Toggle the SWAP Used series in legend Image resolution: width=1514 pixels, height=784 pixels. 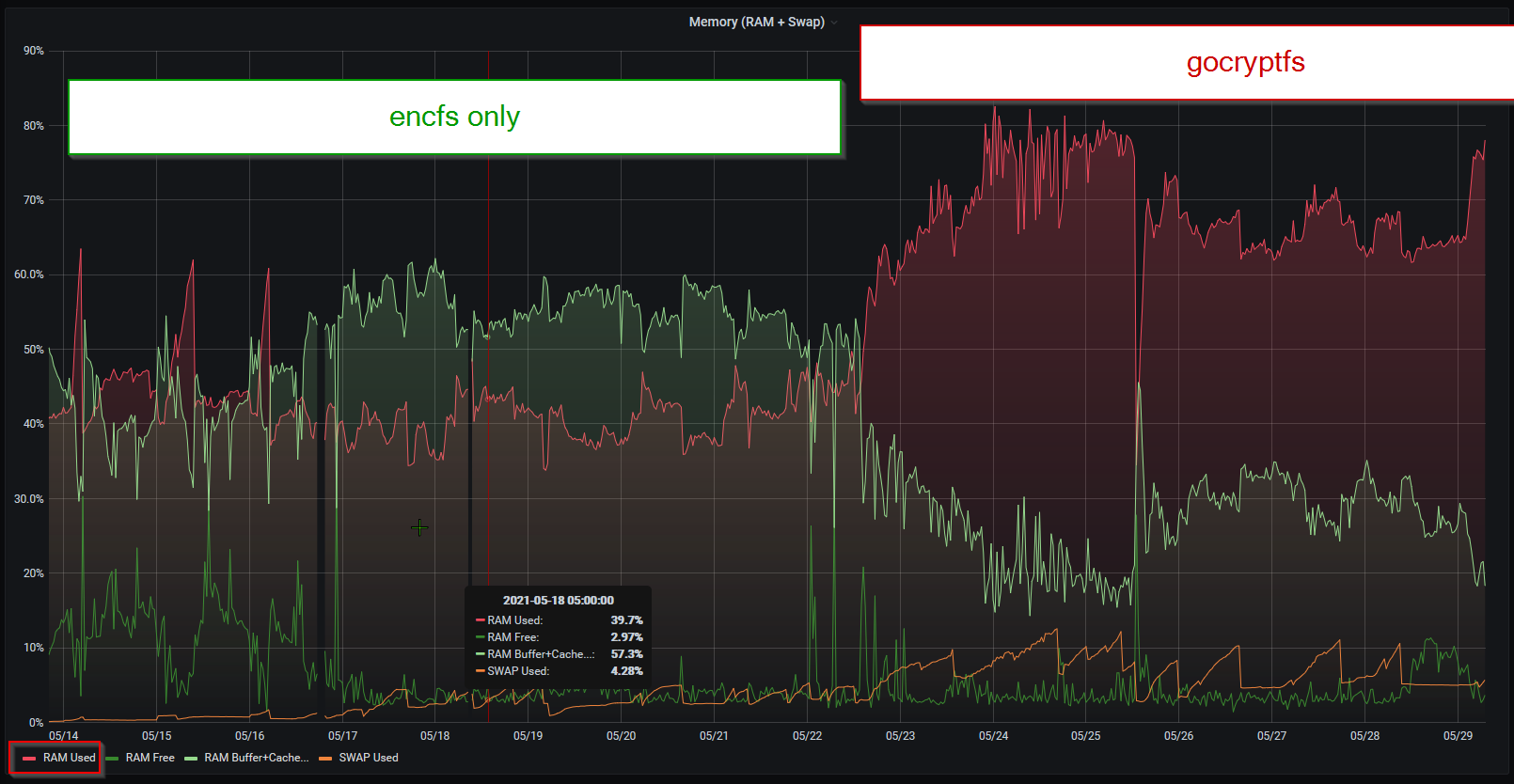pos(369,758)
